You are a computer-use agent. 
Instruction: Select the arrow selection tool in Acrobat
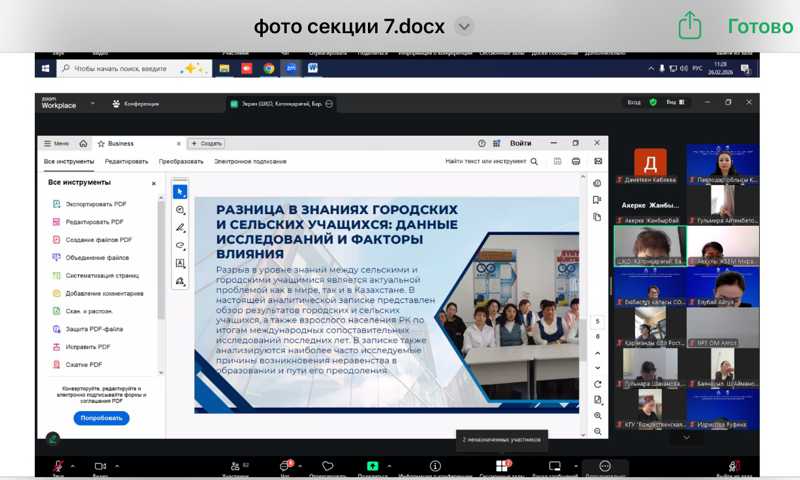(180, 191)
